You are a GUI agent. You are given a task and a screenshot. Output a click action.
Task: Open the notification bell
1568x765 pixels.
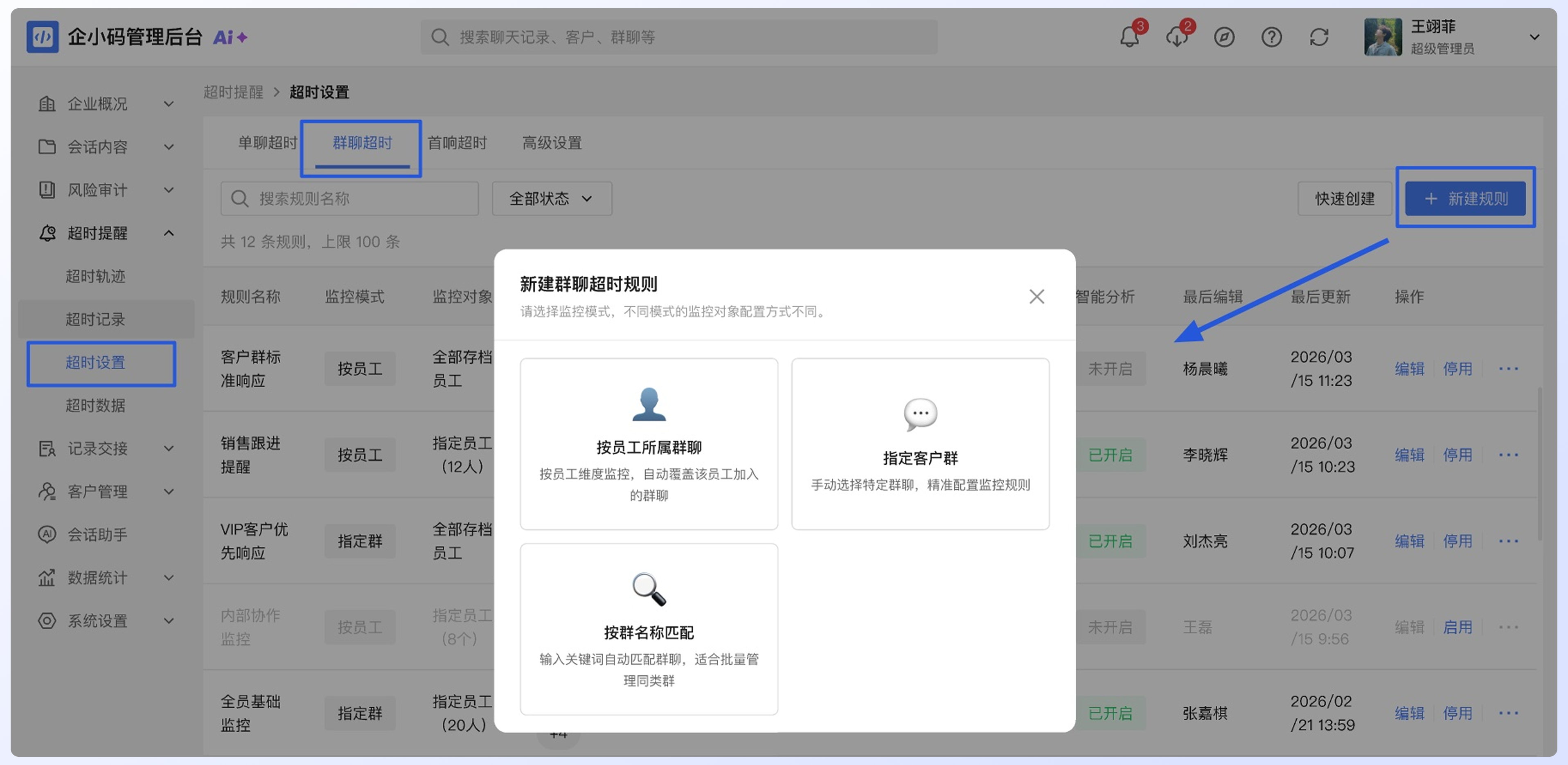1129,37
